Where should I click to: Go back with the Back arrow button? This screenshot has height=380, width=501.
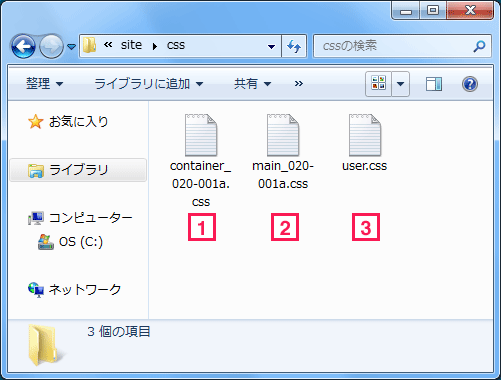23,46
